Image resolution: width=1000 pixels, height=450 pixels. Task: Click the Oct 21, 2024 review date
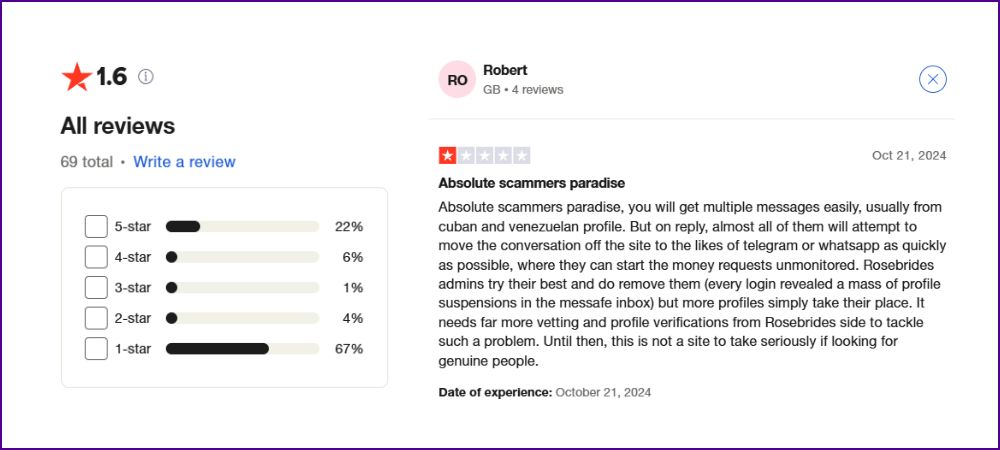(909, 156)
